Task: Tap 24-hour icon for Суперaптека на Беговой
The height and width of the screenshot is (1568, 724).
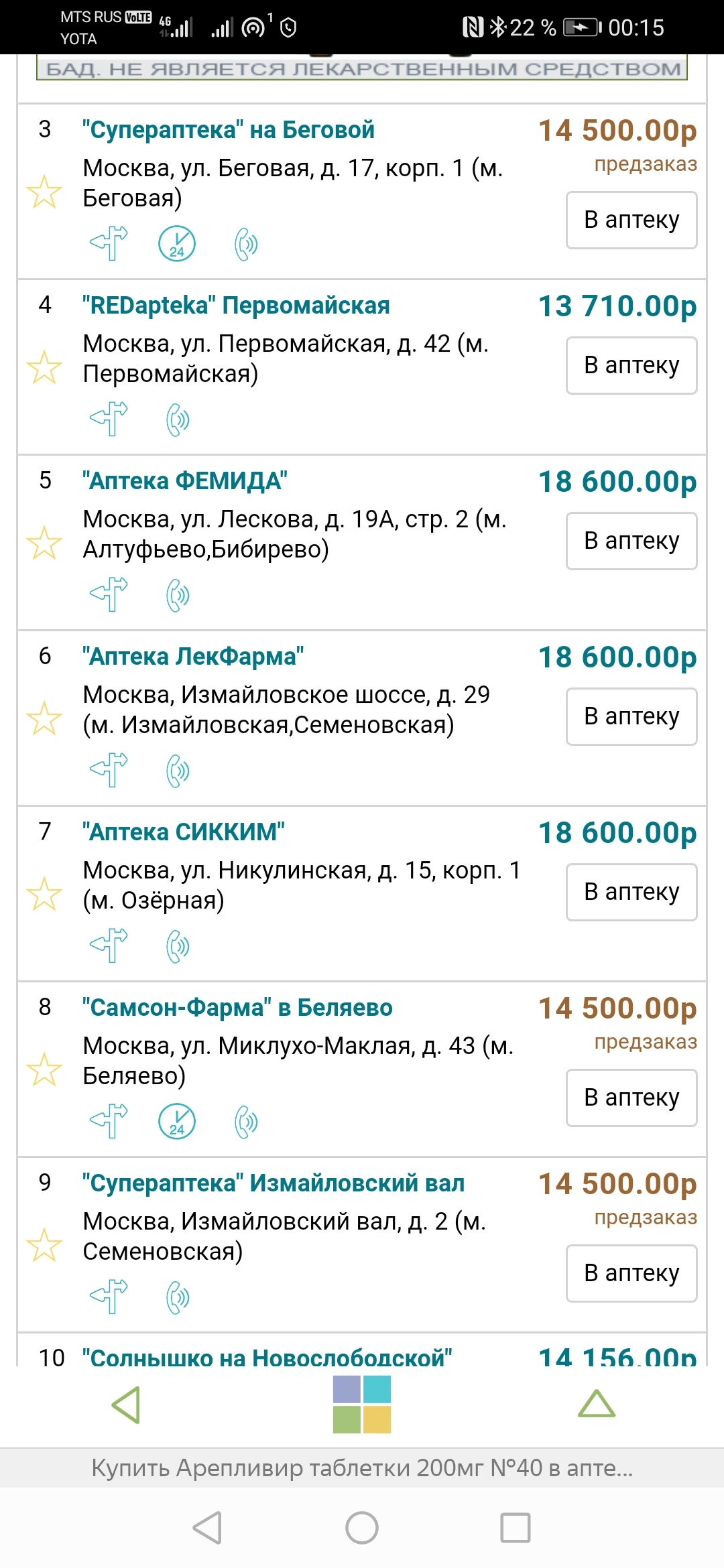Action: coord(177,243)
